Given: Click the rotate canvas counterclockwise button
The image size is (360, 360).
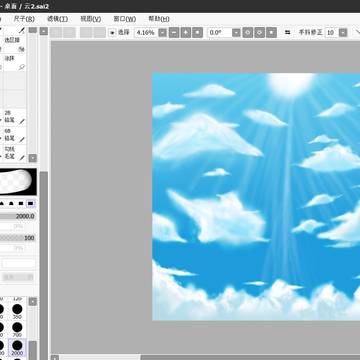Looking at the screenshot, I should 247,32.
